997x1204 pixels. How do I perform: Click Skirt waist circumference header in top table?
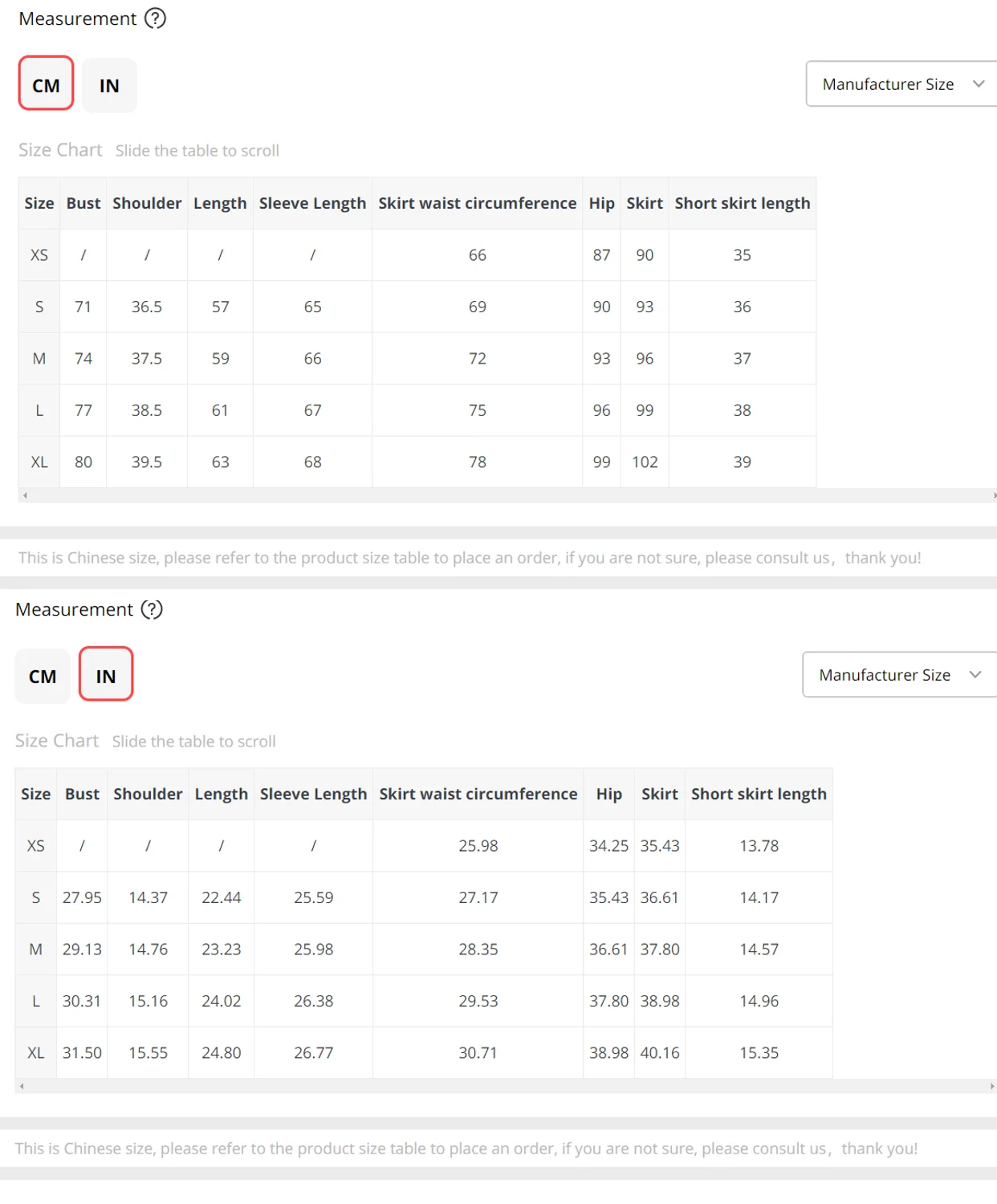[477, 203]
